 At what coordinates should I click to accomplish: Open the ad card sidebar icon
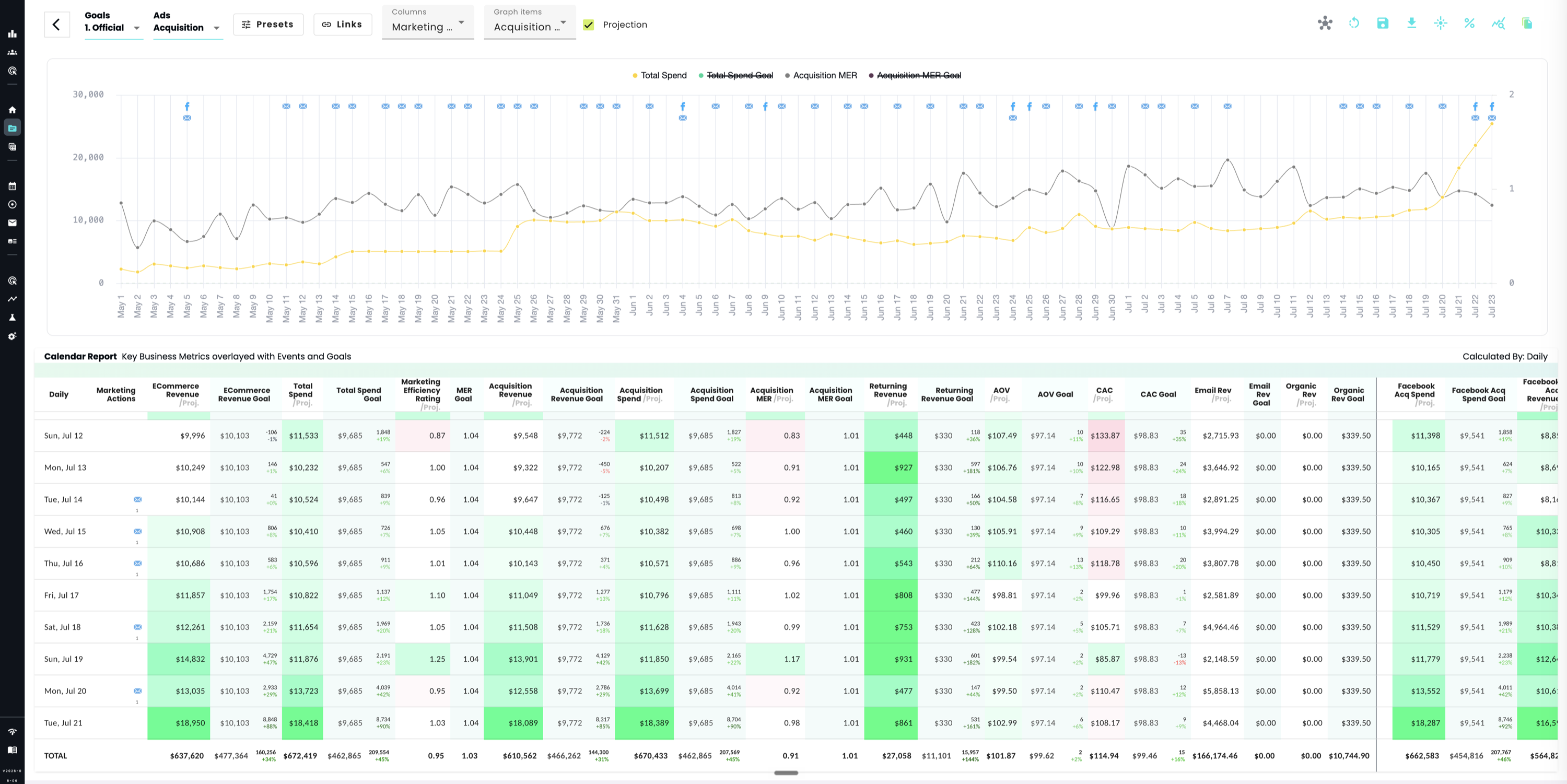click(12, 241)
